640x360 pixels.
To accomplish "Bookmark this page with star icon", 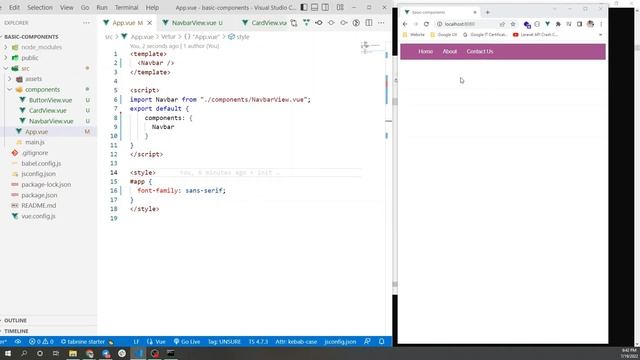I will 513,24.
